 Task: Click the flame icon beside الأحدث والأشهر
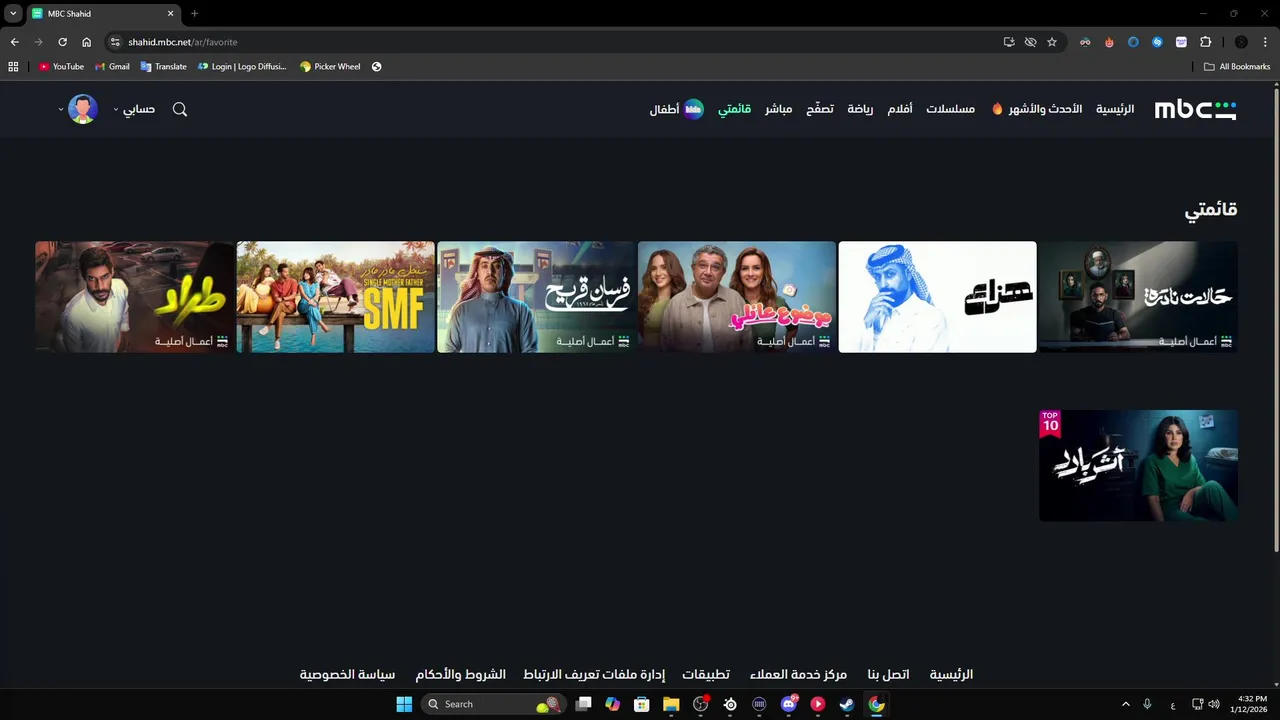(997, 109)
